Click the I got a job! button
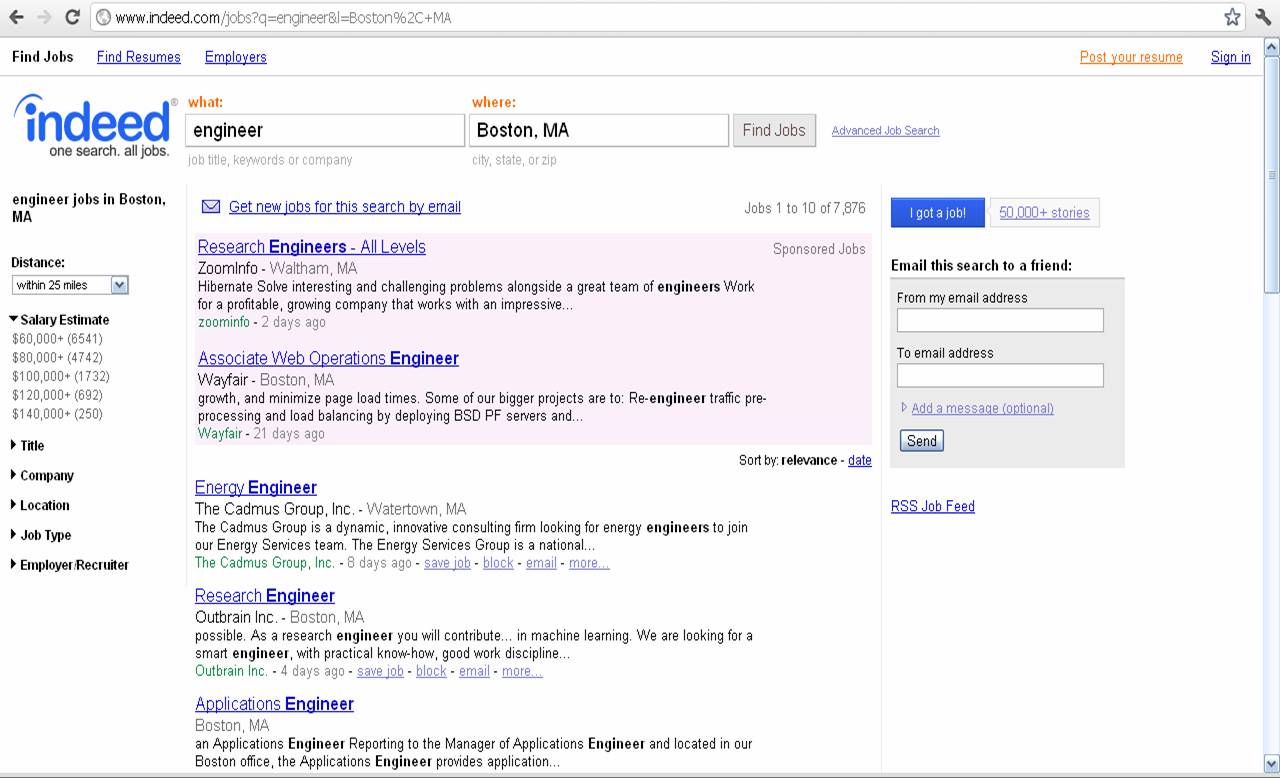This screenshot has width=1280, height=778. [937, 213]
